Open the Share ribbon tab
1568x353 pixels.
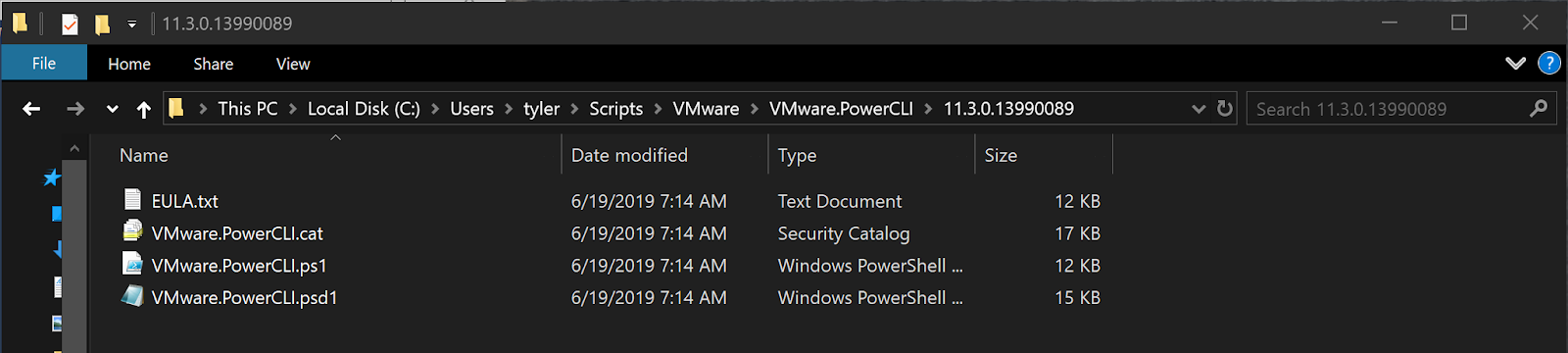213,64
